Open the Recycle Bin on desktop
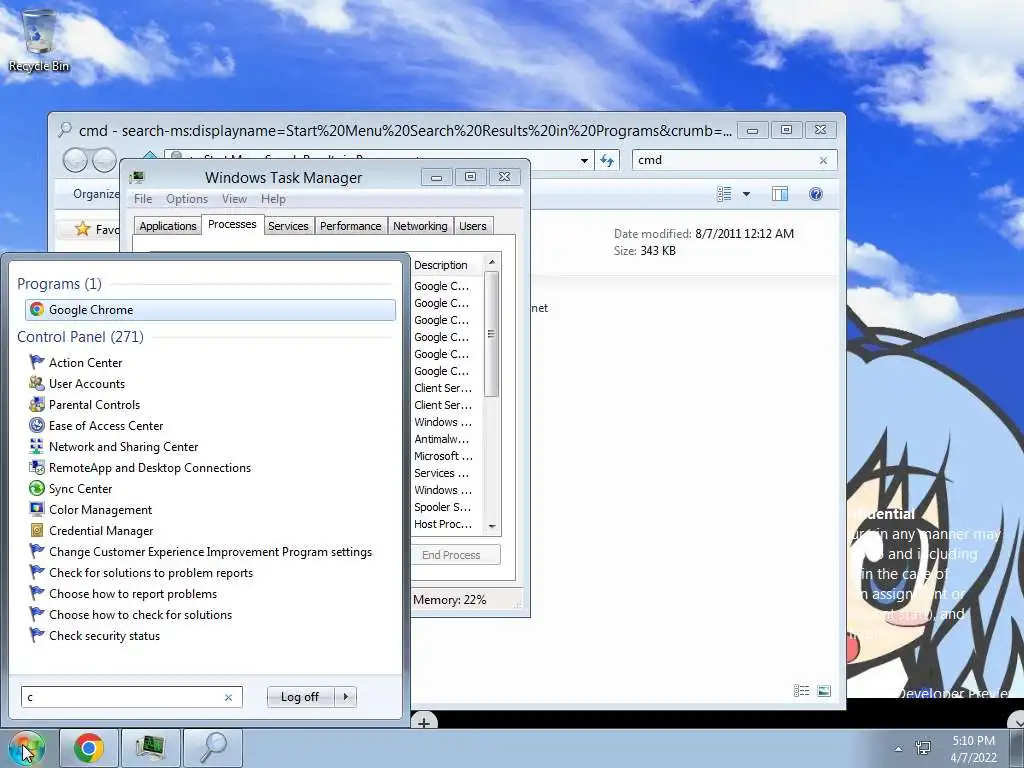Image resolution: width=1024 pixels, height=768 pixels. click(39, 39)
